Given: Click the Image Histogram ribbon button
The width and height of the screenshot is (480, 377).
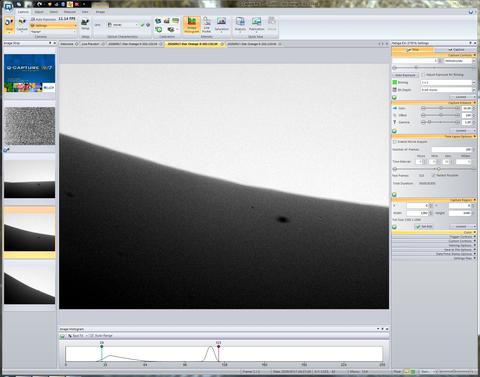Looking at the screenshot, I should pos(192,25).
